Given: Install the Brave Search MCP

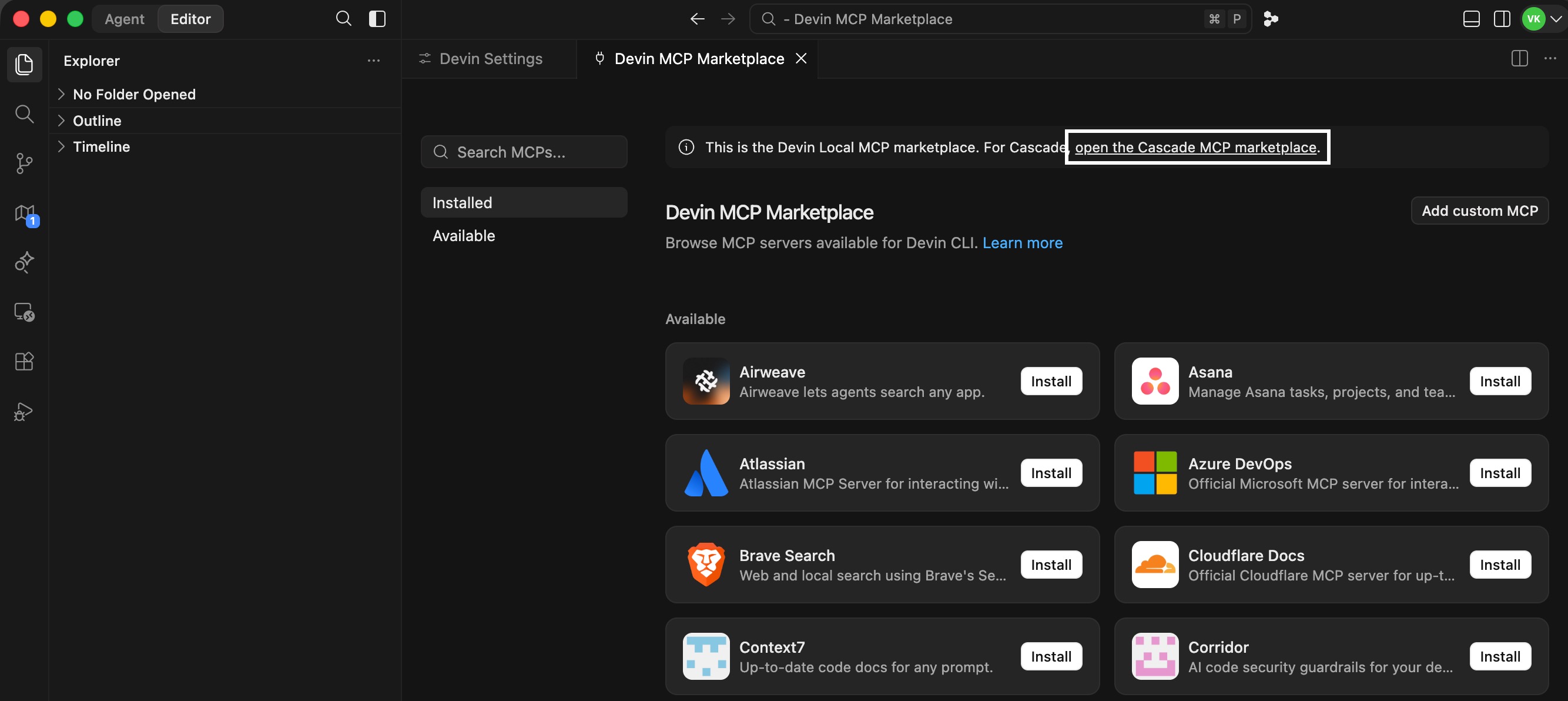Looking at the screenshot, I should click(1051, 565).
